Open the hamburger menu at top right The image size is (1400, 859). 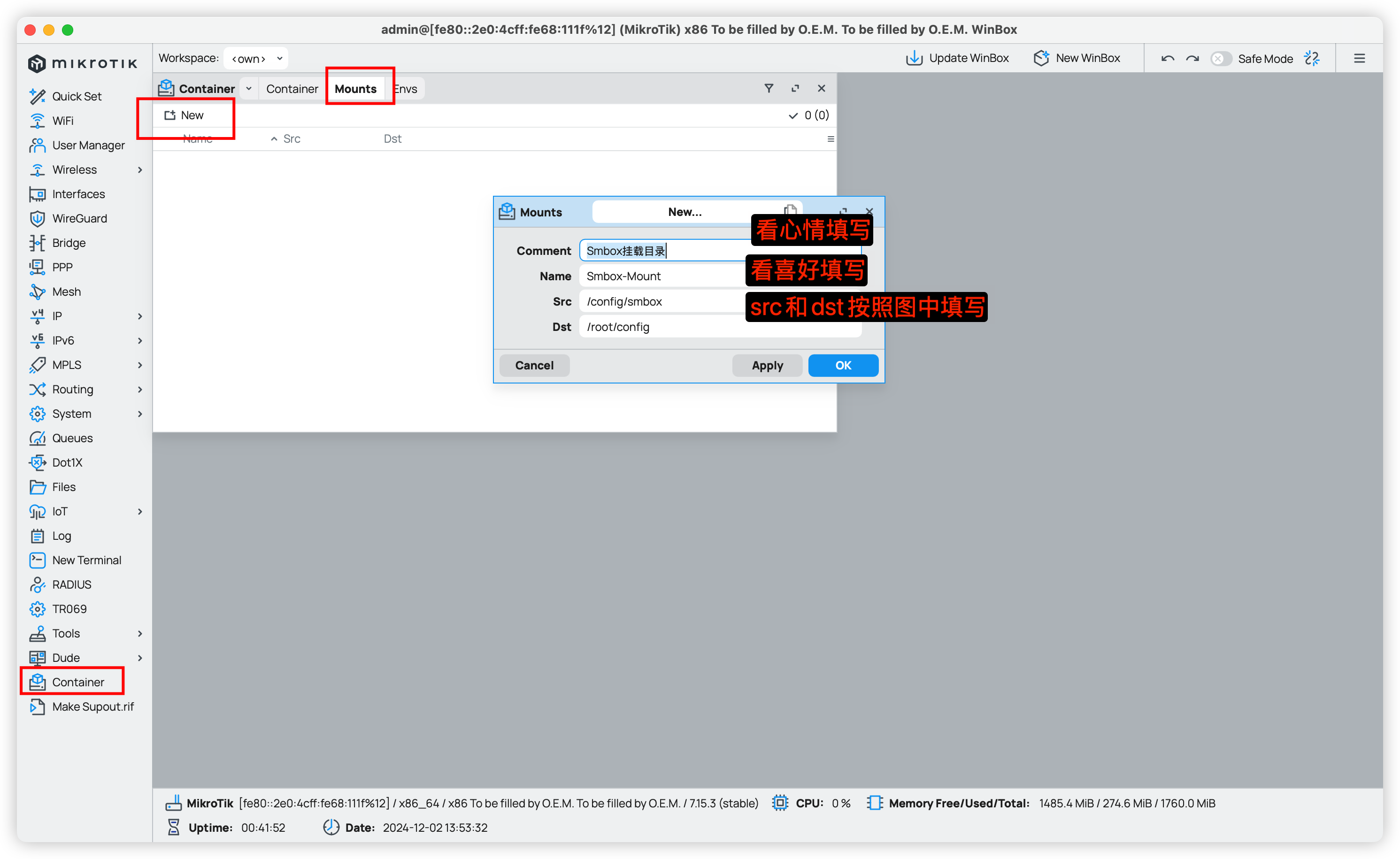[1360, 59]
